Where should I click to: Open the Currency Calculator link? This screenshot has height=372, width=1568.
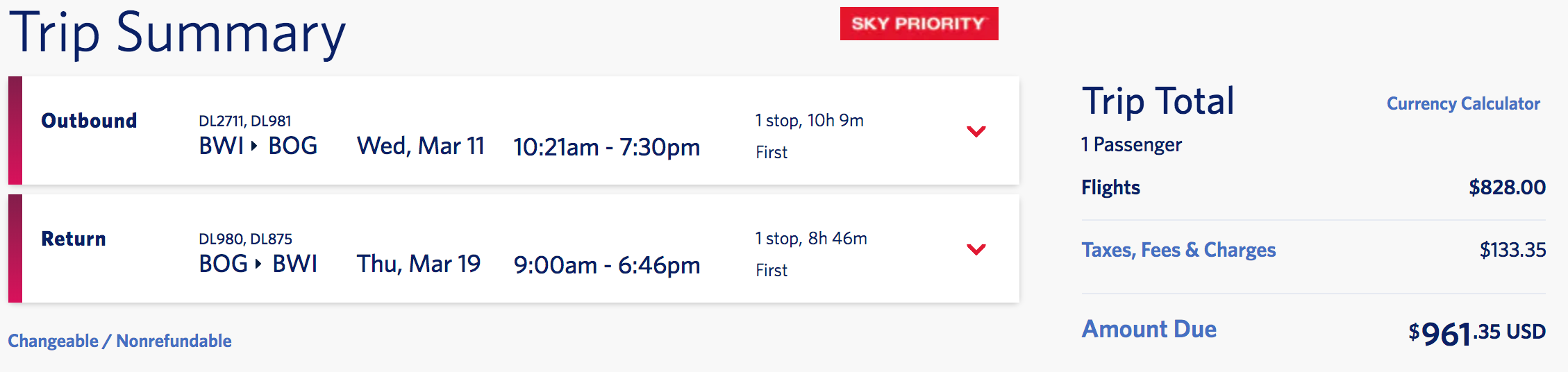(x=1463, y=103)
